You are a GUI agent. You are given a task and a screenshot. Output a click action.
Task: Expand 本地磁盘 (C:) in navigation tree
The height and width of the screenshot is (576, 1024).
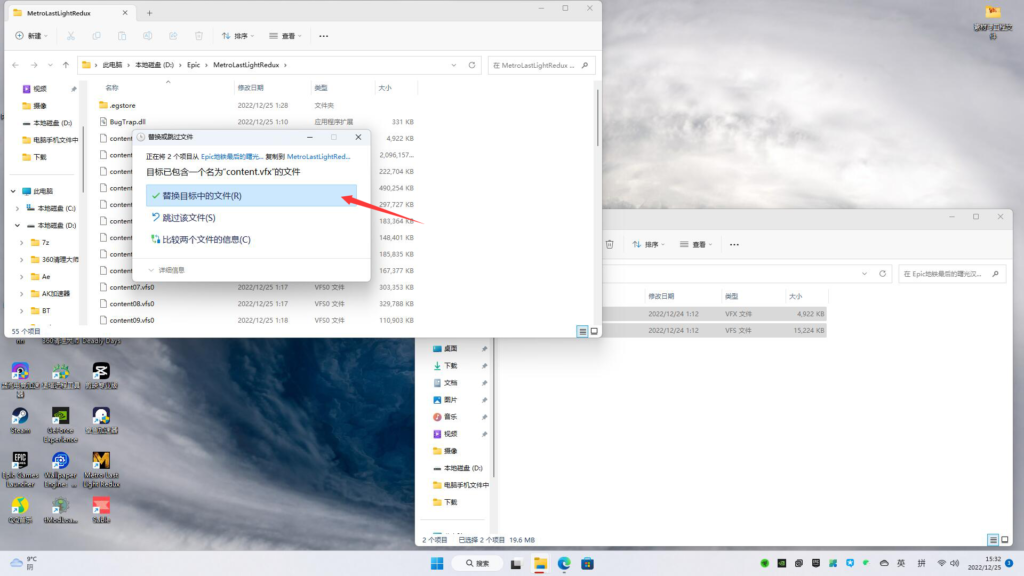[x=18, y=208]
